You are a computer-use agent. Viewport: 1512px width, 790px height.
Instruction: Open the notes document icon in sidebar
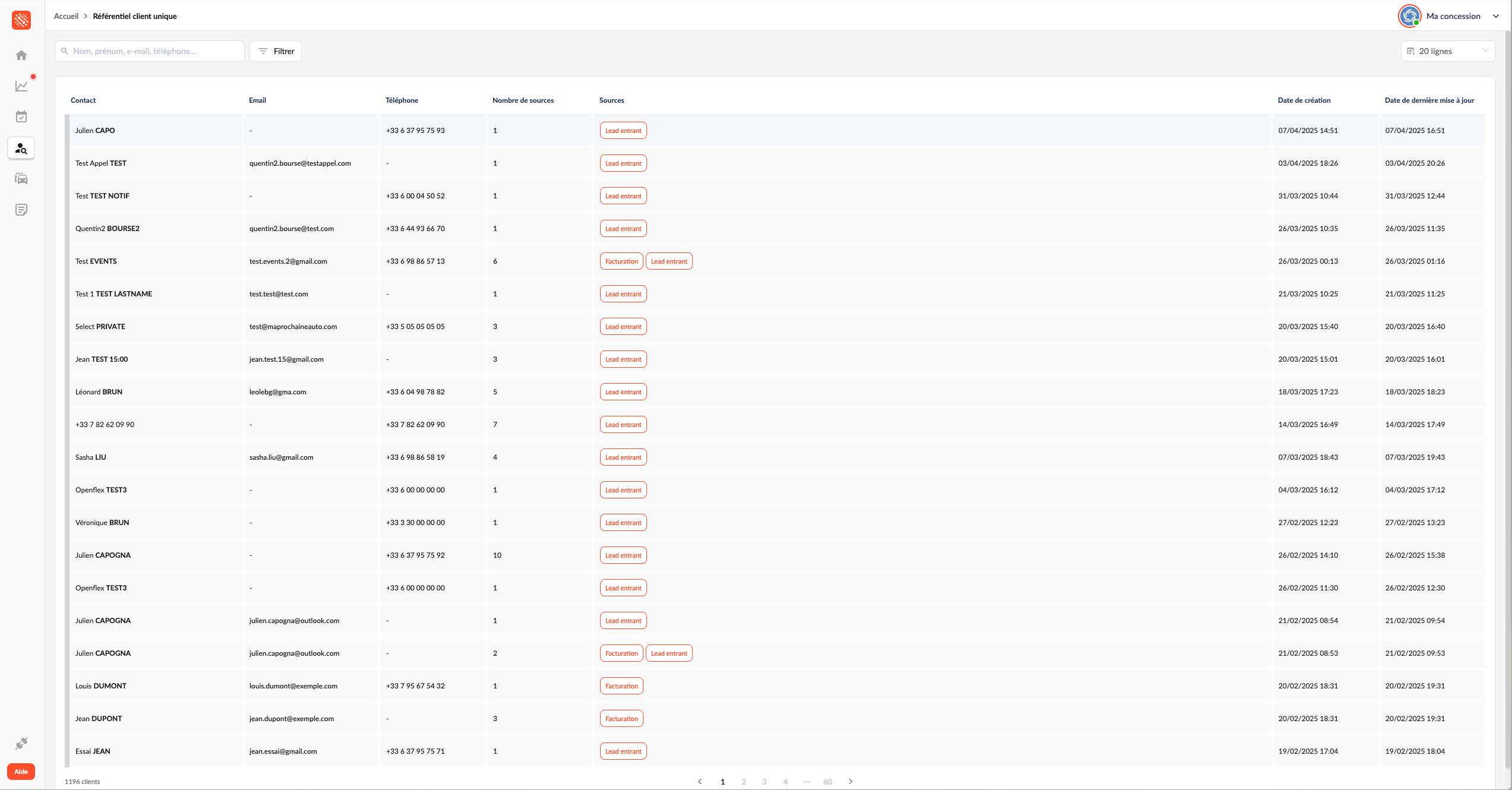[x=21, y=210]
